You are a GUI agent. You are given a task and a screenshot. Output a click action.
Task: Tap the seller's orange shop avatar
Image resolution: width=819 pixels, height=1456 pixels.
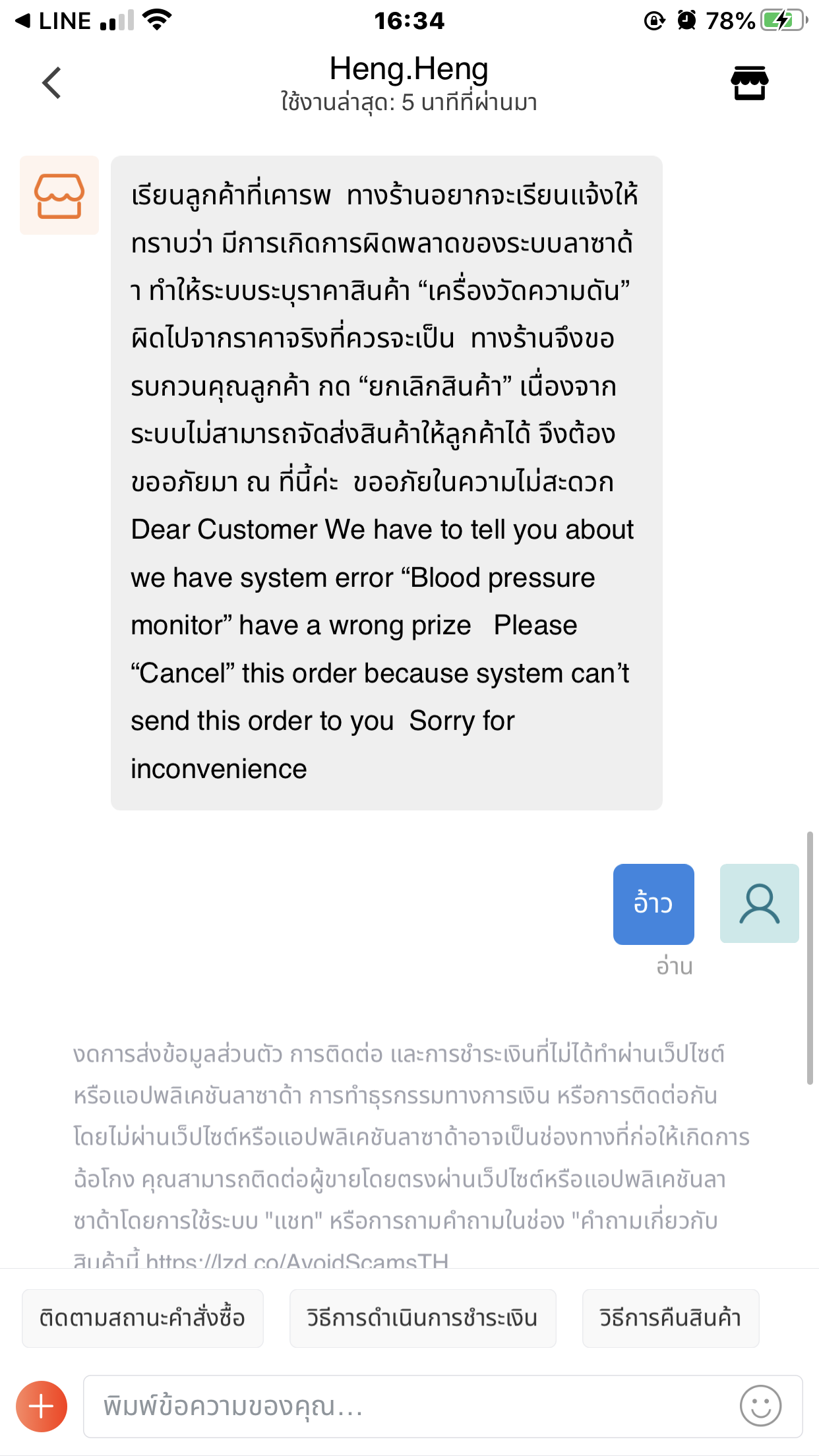59,195
